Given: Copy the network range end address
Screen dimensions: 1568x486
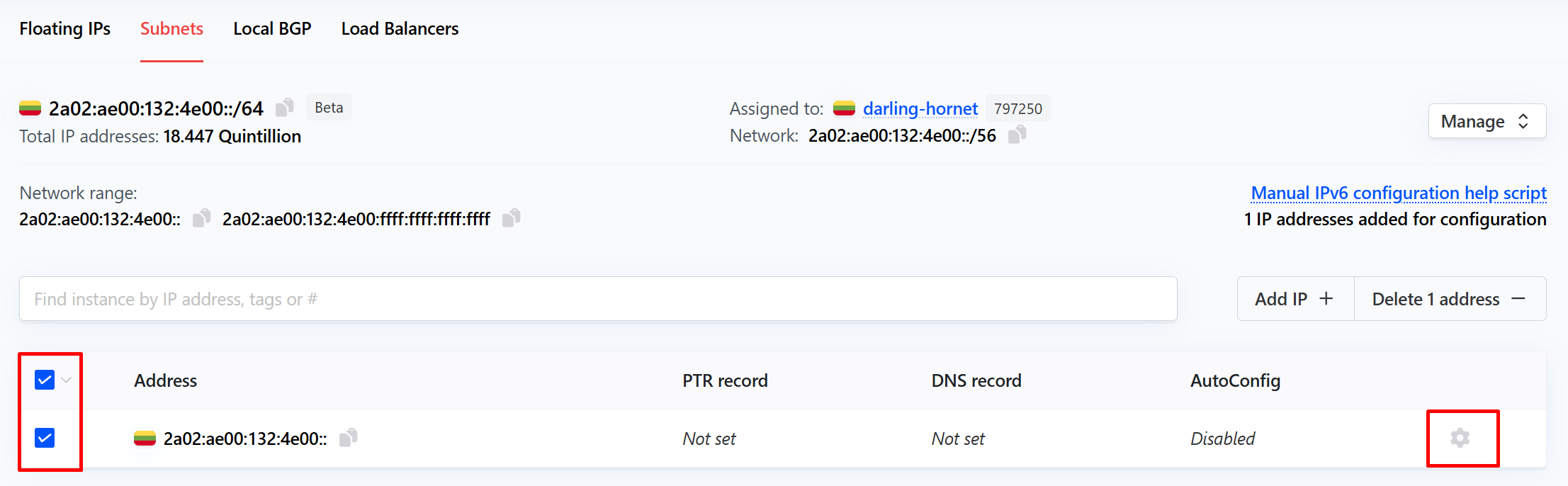Looking at the screenshot, I should pos(511,218).
